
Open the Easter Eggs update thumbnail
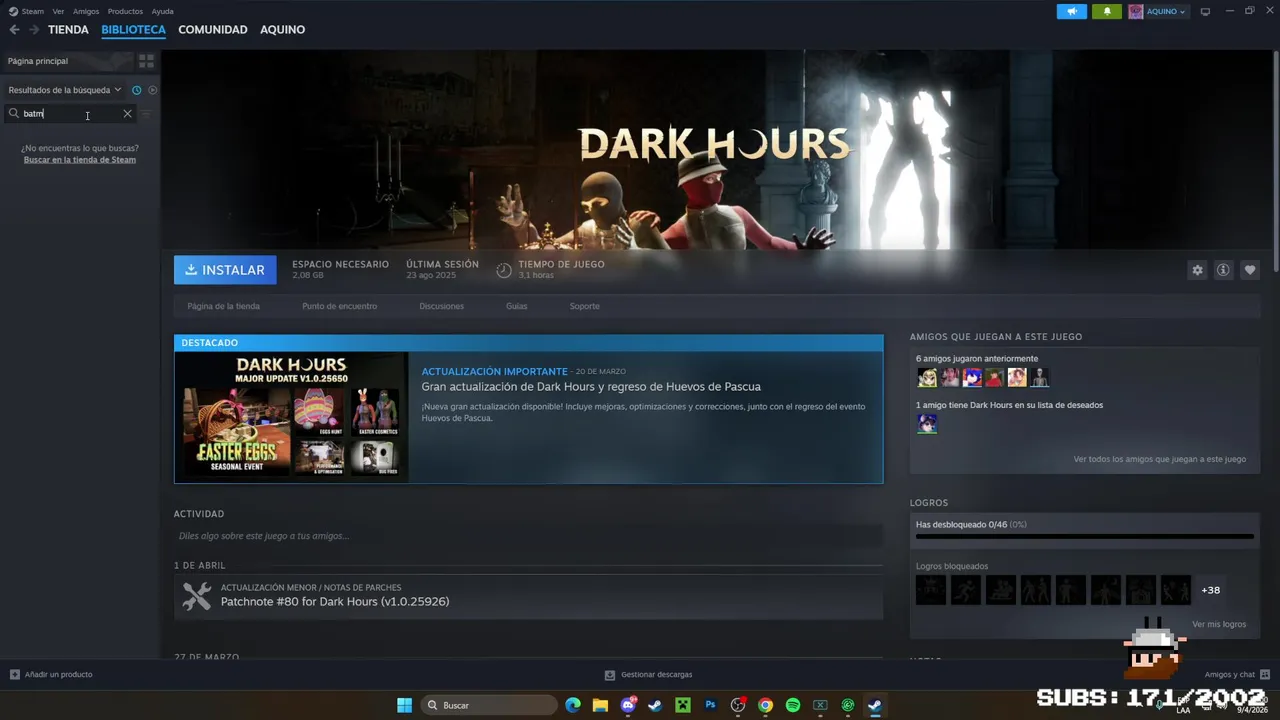click(x=291, y=416)
